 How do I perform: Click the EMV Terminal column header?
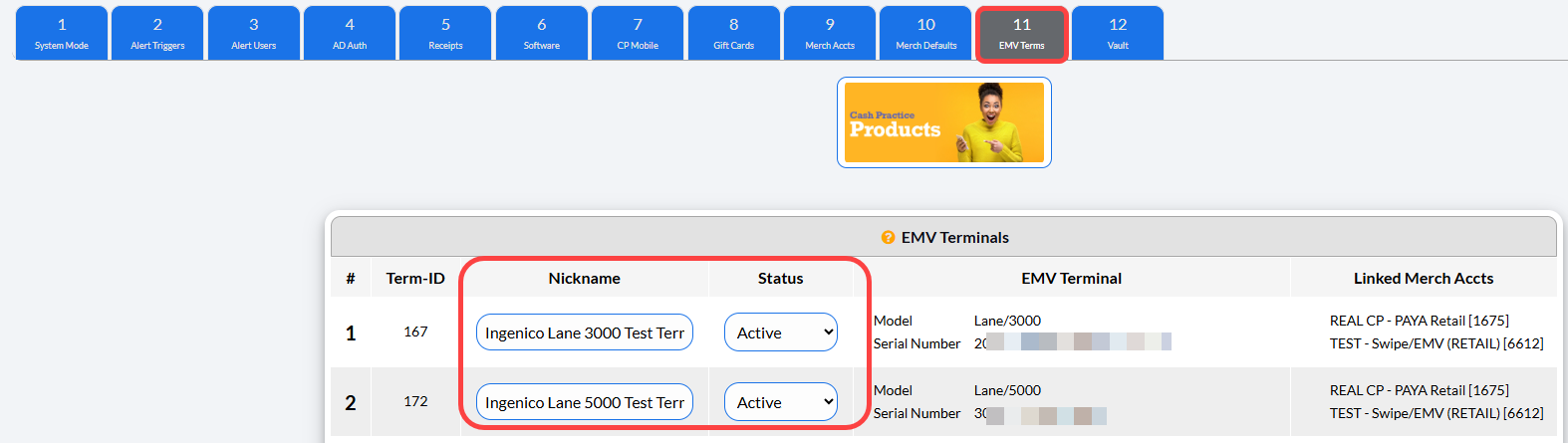coord(1072,279)
